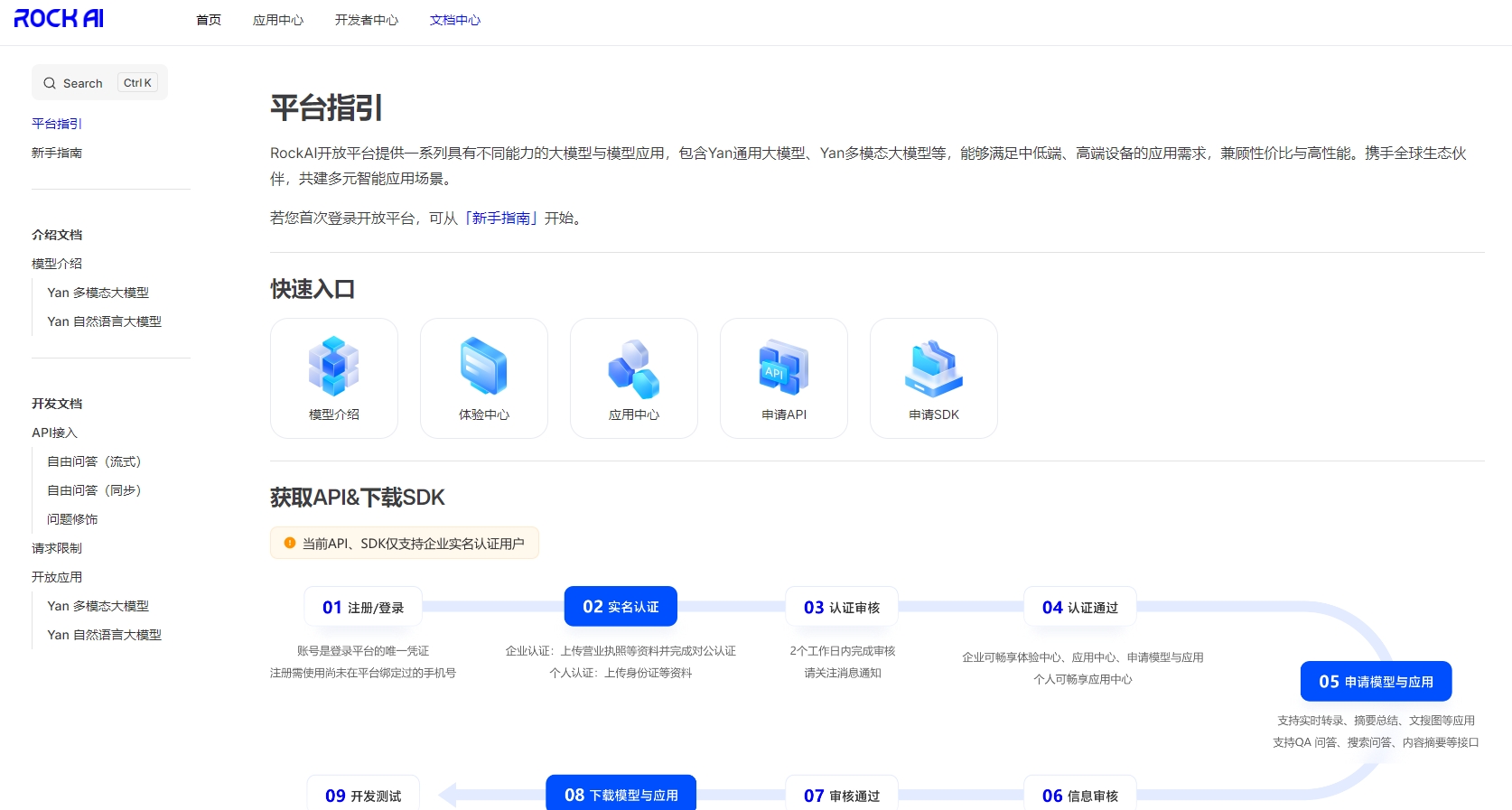Screen dimensions: 1512x810
Task: Open 新手指南 in the sidebar
Action: pos(57,154)
